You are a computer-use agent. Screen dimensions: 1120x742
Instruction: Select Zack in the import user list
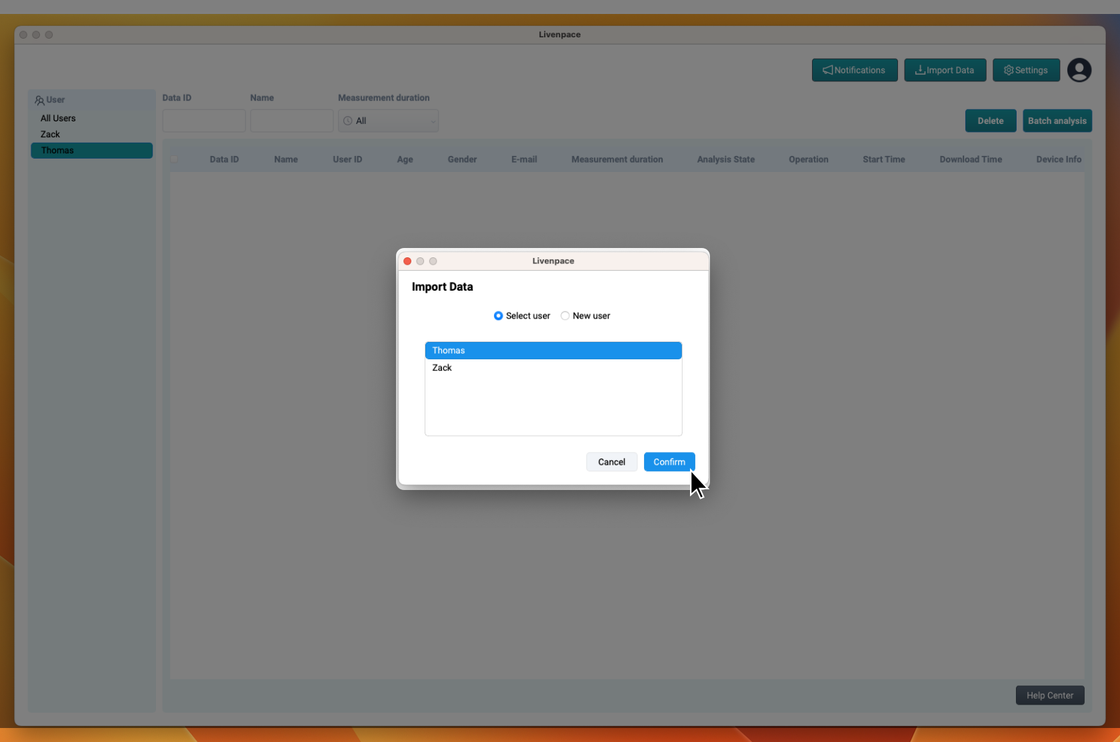tap(552, 368)
